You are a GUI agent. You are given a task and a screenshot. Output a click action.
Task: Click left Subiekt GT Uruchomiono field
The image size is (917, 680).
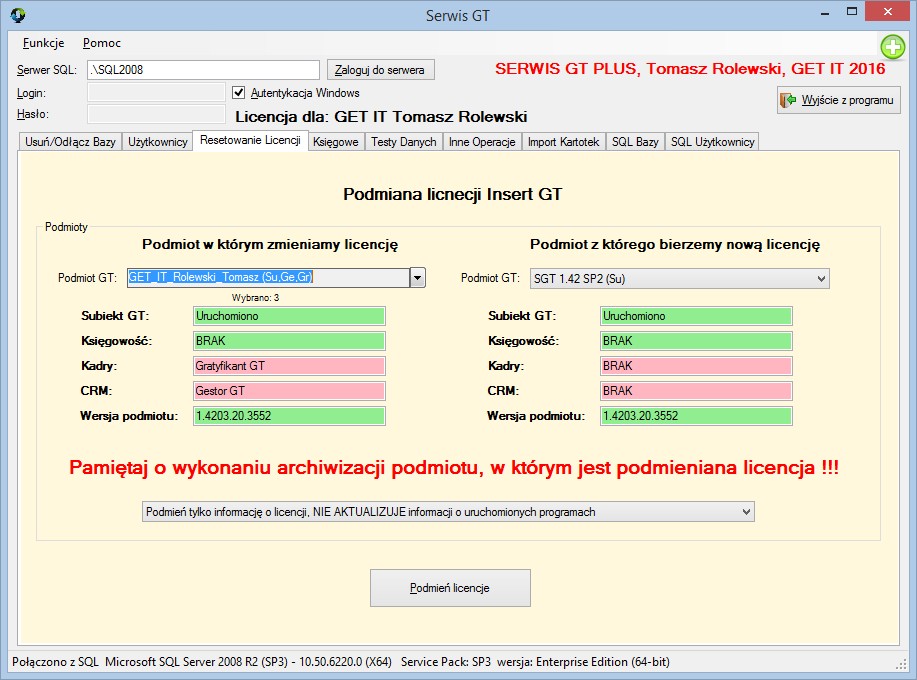(289, 316)
